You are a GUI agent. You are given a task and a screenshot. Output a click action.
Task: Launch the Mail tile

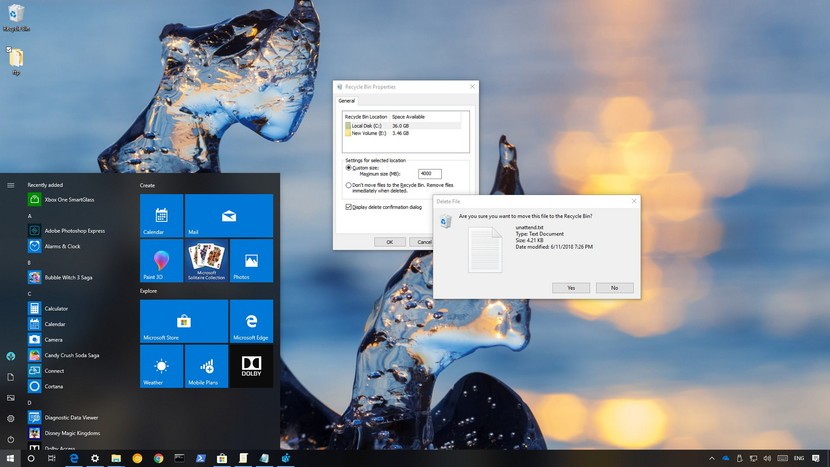coord(229,215)
